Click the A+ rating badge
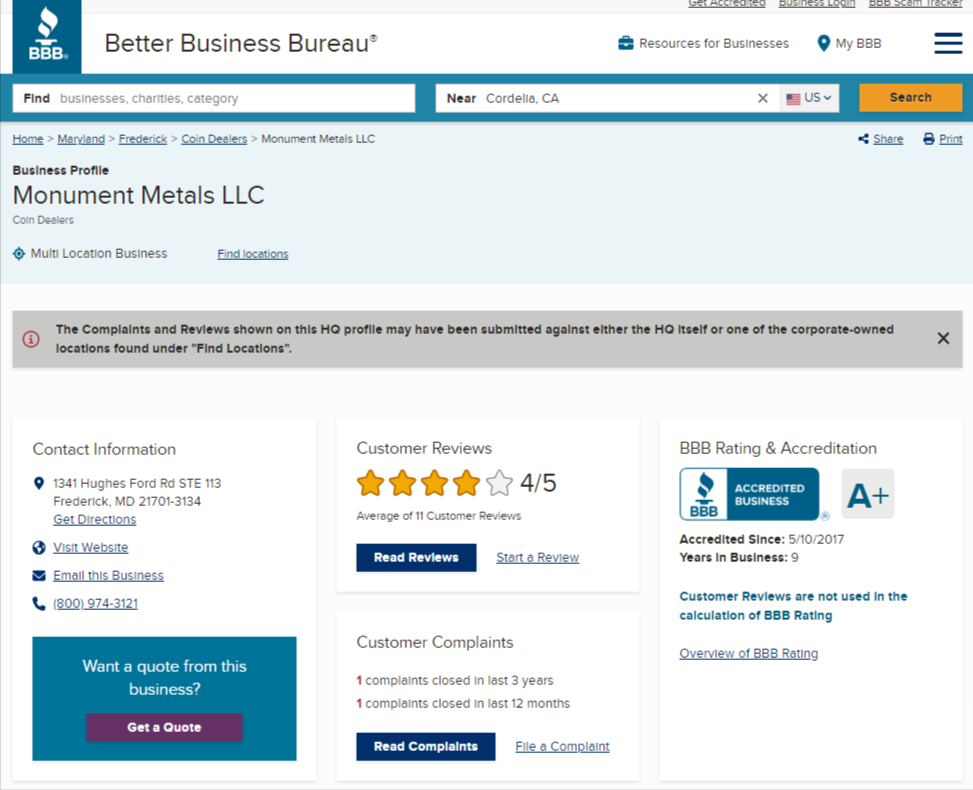Viewport: 973px width, 790px height. coord(868,494)
